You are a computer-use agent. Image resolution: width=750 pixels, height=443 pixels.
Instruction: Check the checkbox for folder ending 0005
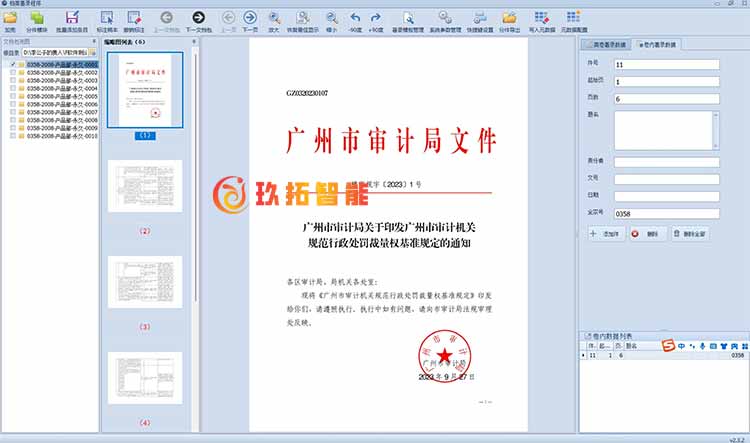pyautogui.click(x=13, y=96)
